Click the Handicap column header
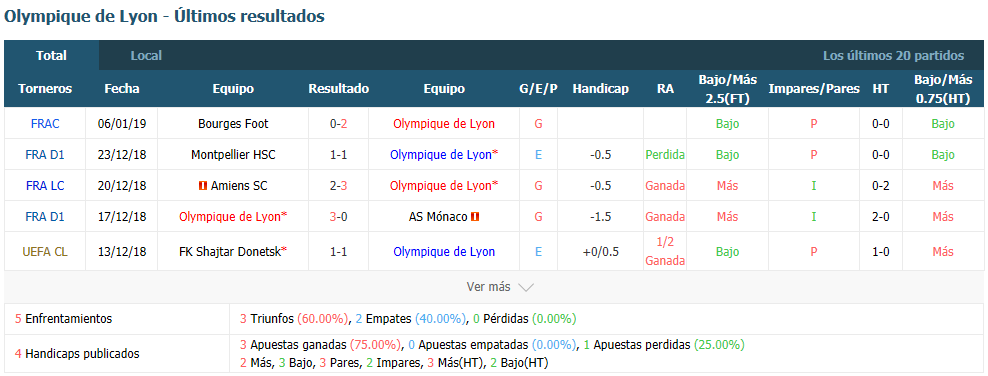This screenshot has height=376, width=988. pos(600,89)
